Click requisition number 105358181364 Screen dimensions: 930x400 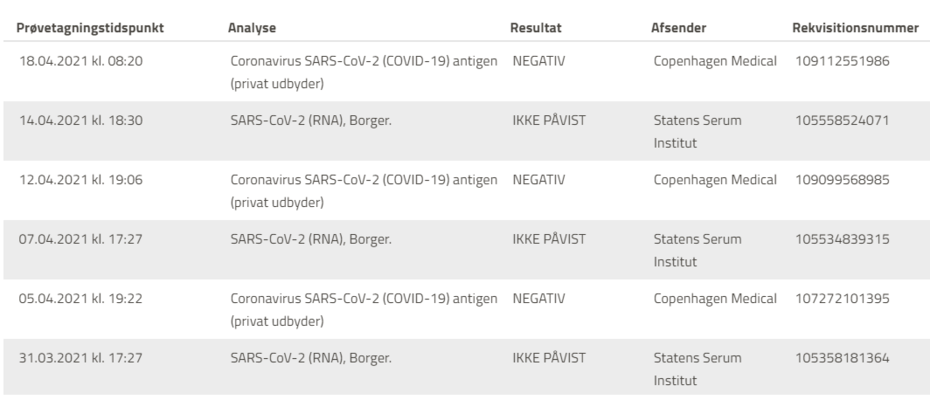pyautogui.click(x=842, y=359)
